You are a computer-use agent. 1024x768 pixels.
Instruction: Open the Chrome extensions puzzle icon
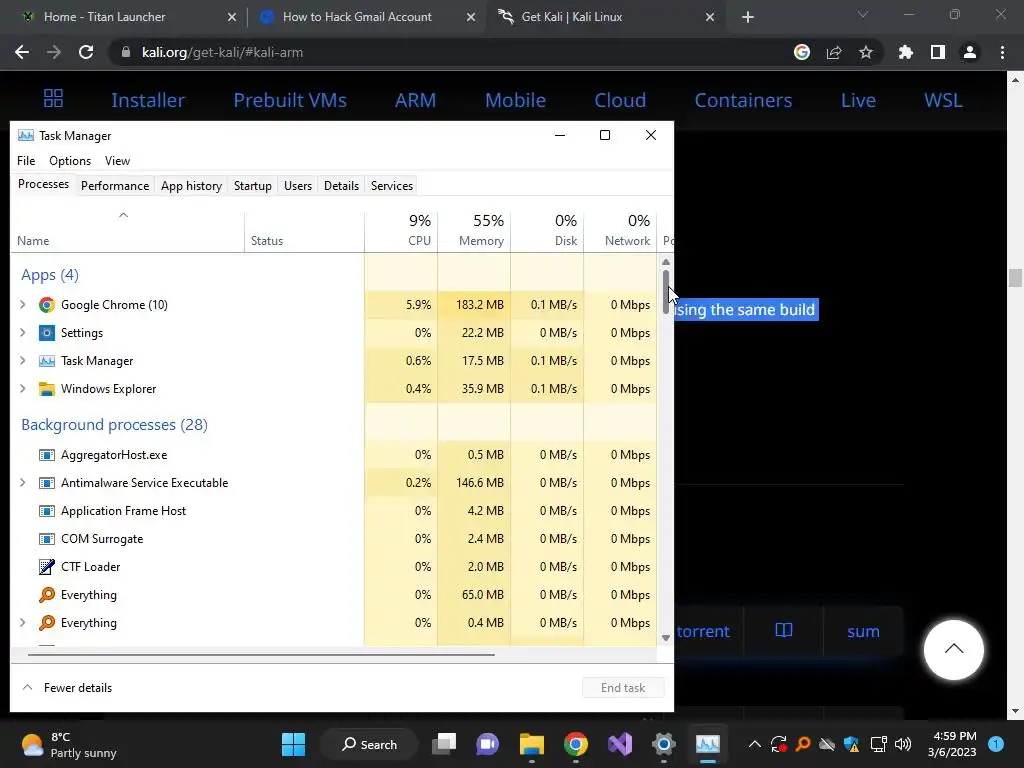[x=906, y=52]
